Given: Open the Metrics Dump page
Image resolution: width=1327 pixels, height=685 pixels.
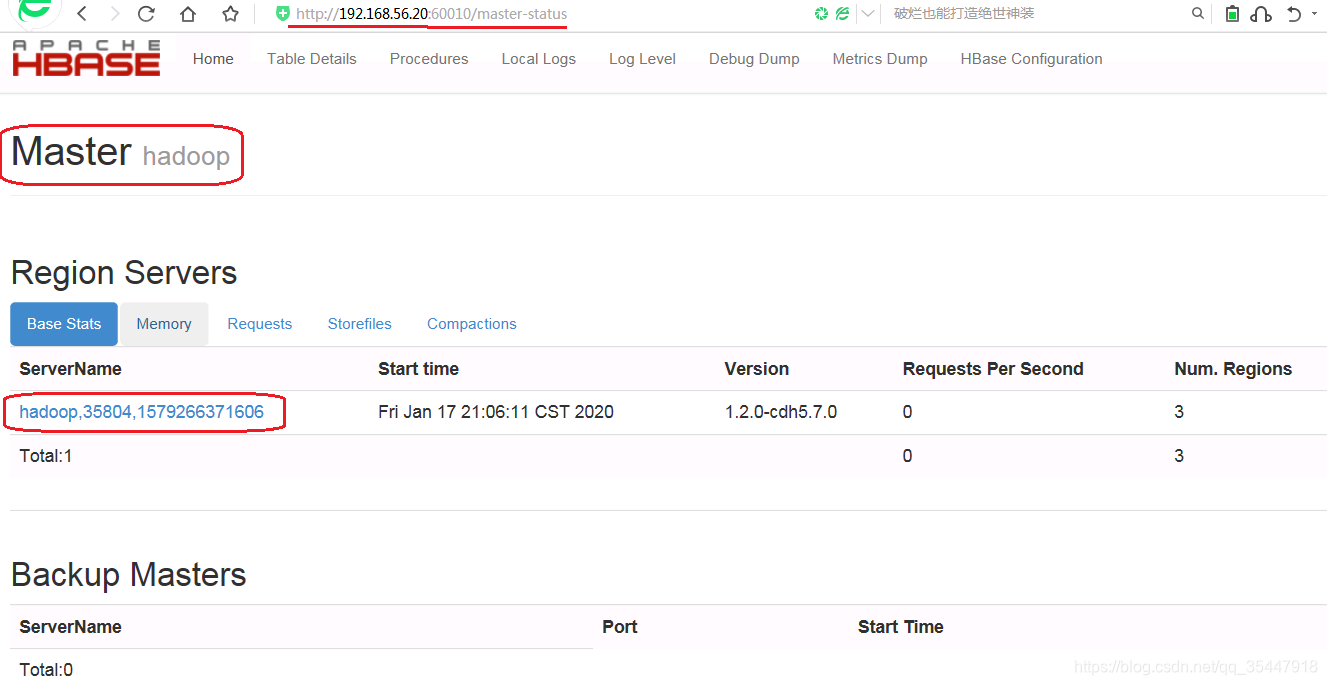Looking at the screenshot, I should click(880, 59).
